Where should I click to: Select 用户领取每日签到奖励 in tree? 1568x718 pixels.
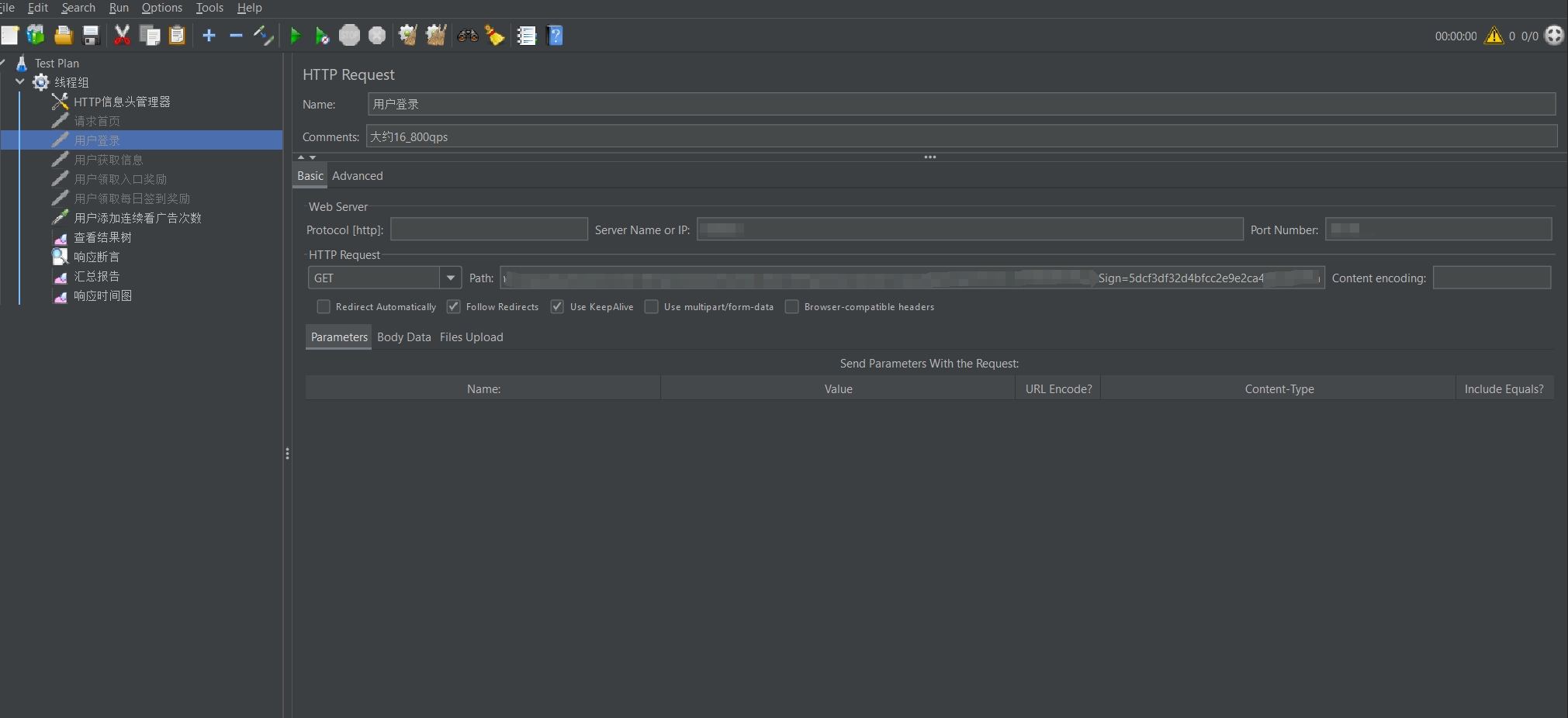pos(132,198)
